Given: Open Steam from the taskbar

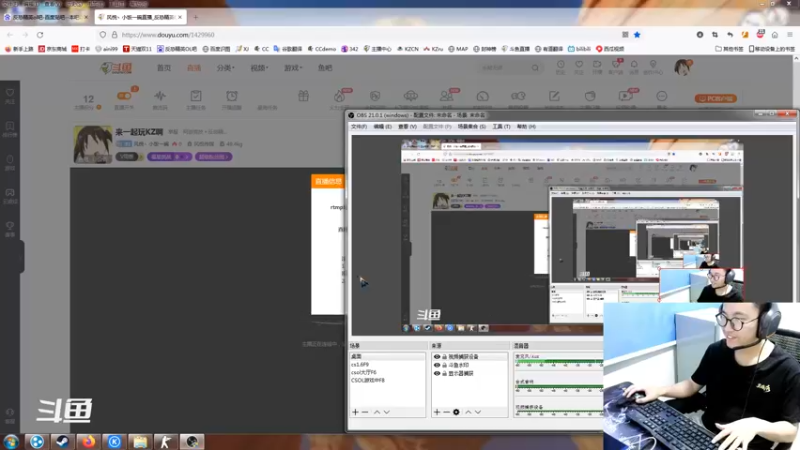Looking at the screenshot, I should coord(63,441).
